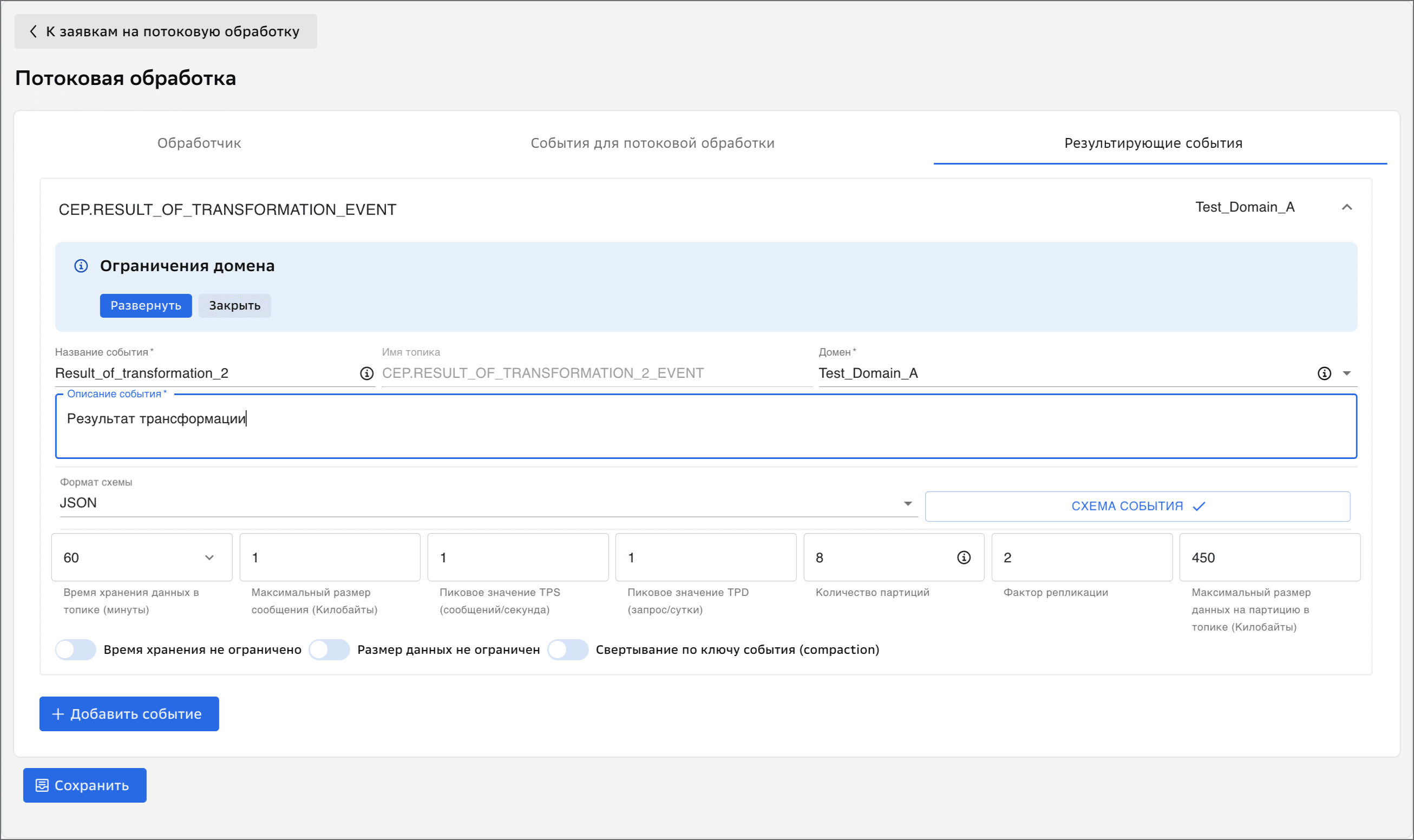Open the СХЕМА СОБЫТИЯ button

1137,507
